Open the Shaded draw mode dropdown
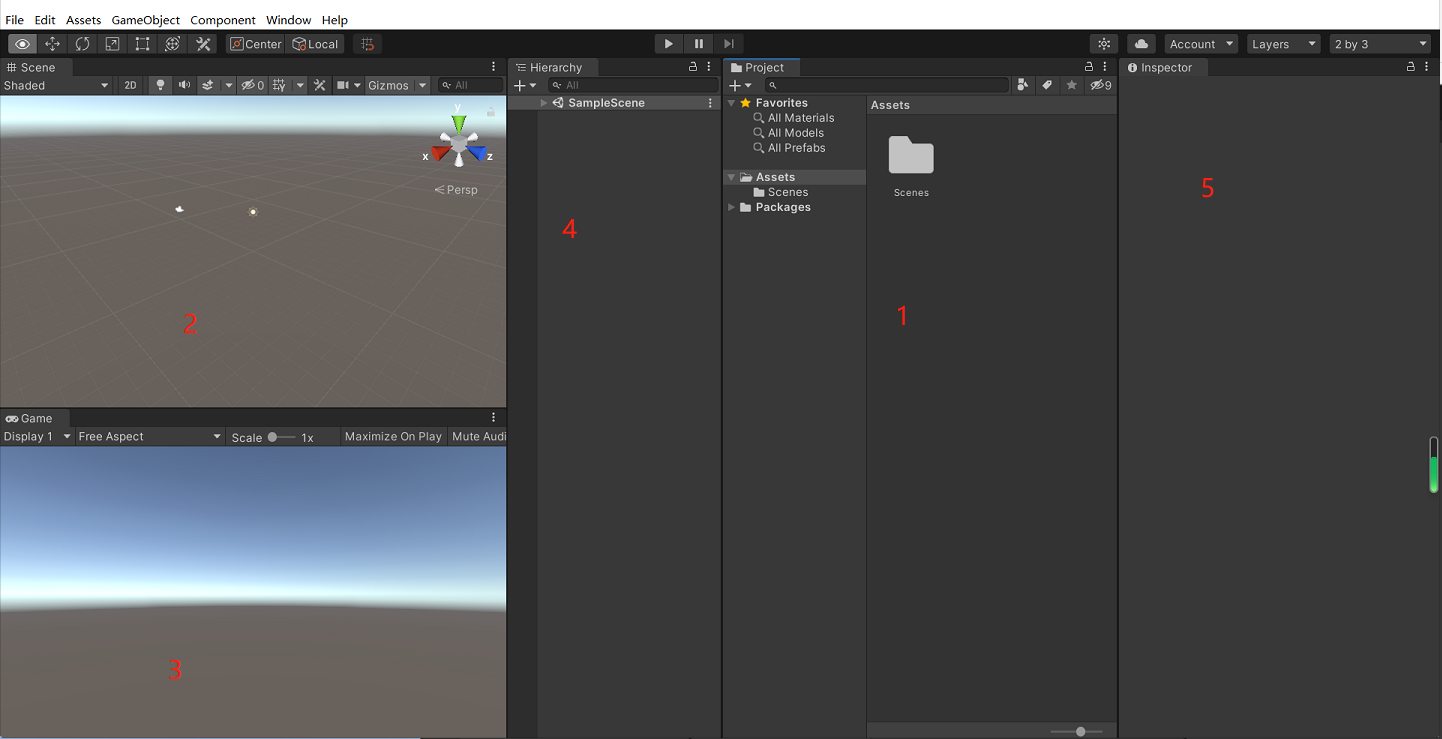The image size is (1442, 739). pyautogui.click(x=56, y=85)
